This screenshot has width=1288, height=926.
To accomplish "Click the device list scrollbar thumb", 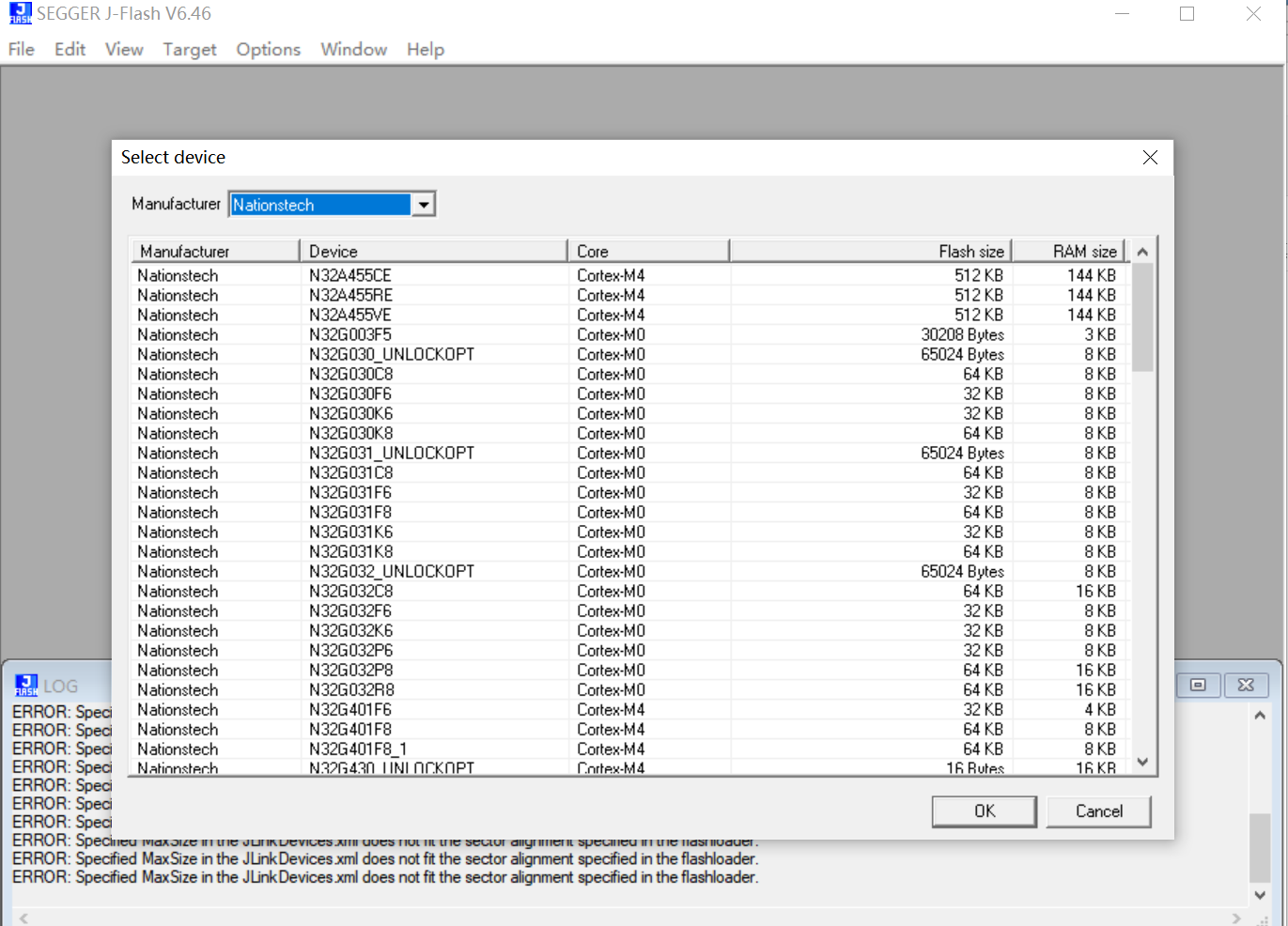I will 1142,317.
